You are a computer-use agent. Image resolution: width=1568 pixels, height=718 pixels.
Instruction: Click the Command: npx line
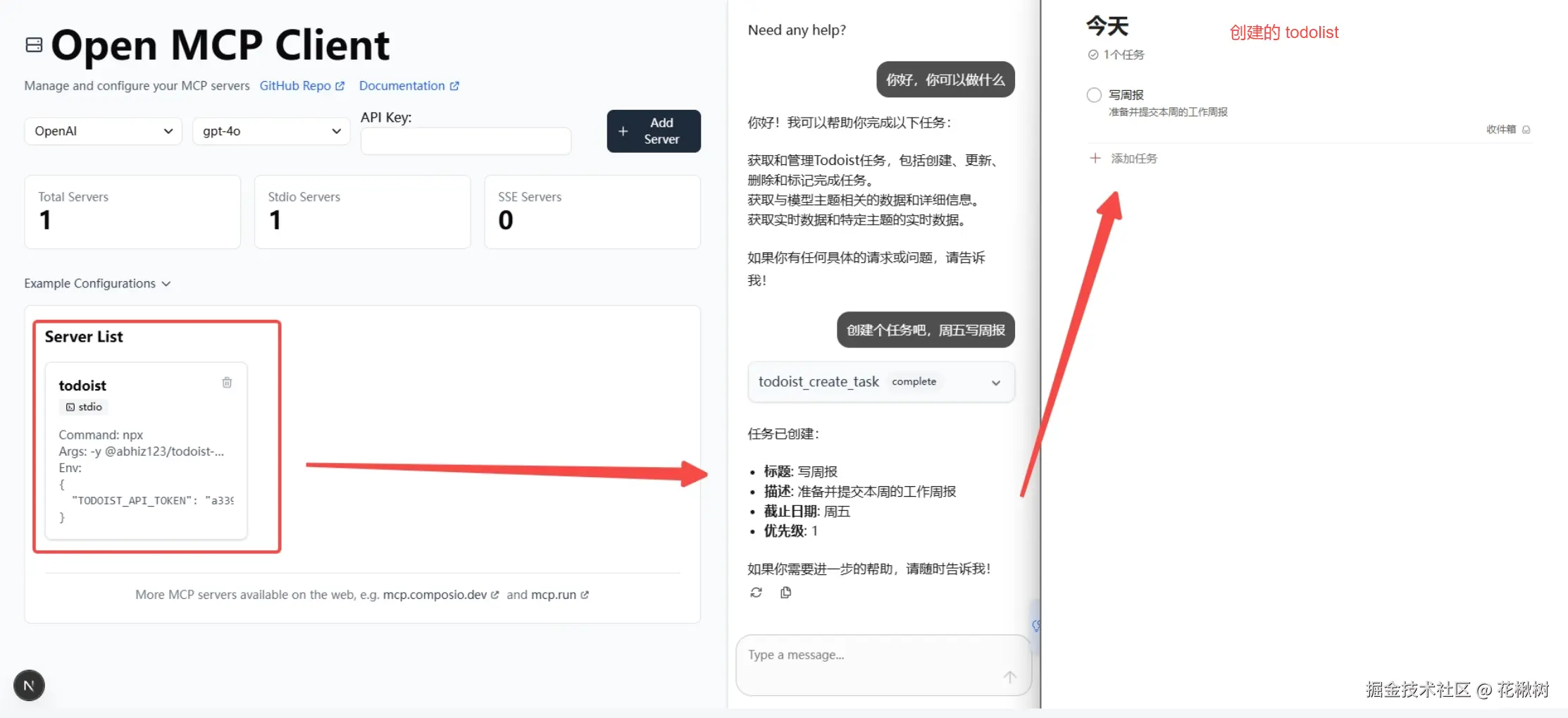click(101, 435)
